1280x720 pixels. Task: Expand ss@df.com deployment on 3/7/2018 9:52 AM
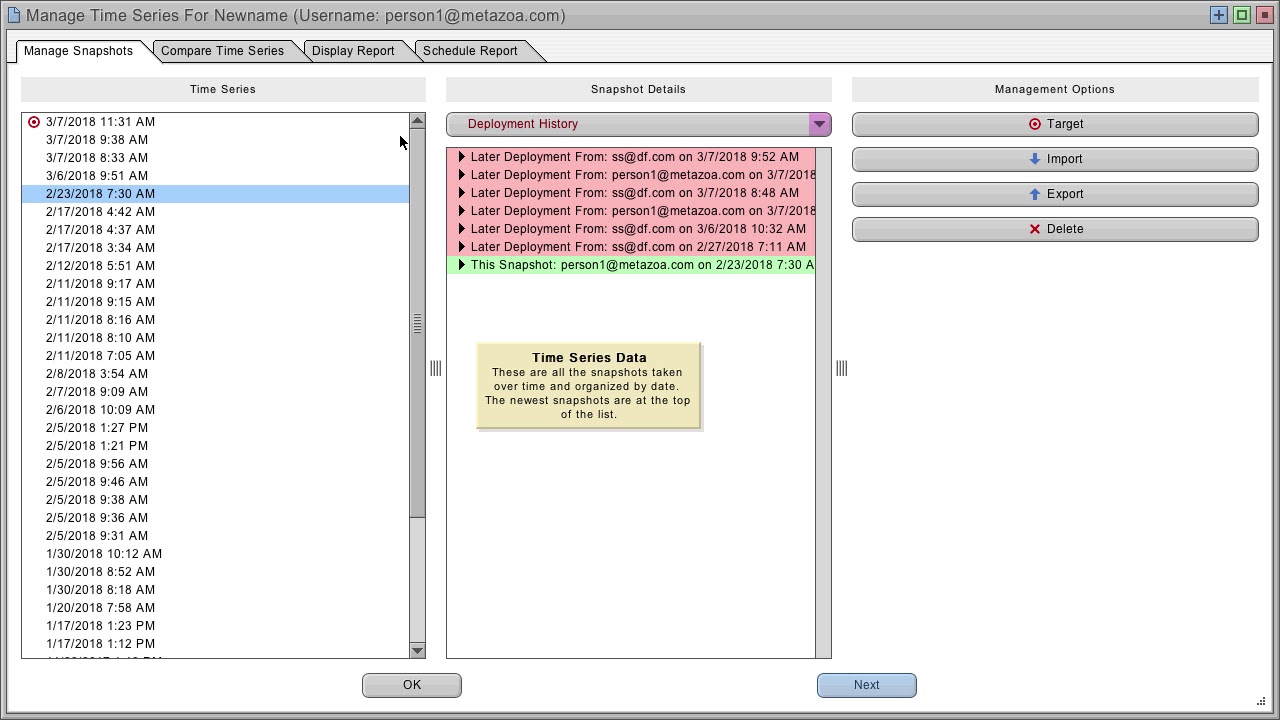tap(462, 157)
